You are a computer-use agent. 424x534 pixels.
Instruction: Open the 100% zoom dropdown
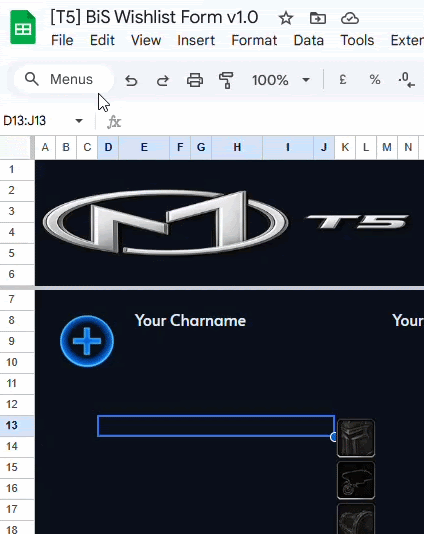281,80
